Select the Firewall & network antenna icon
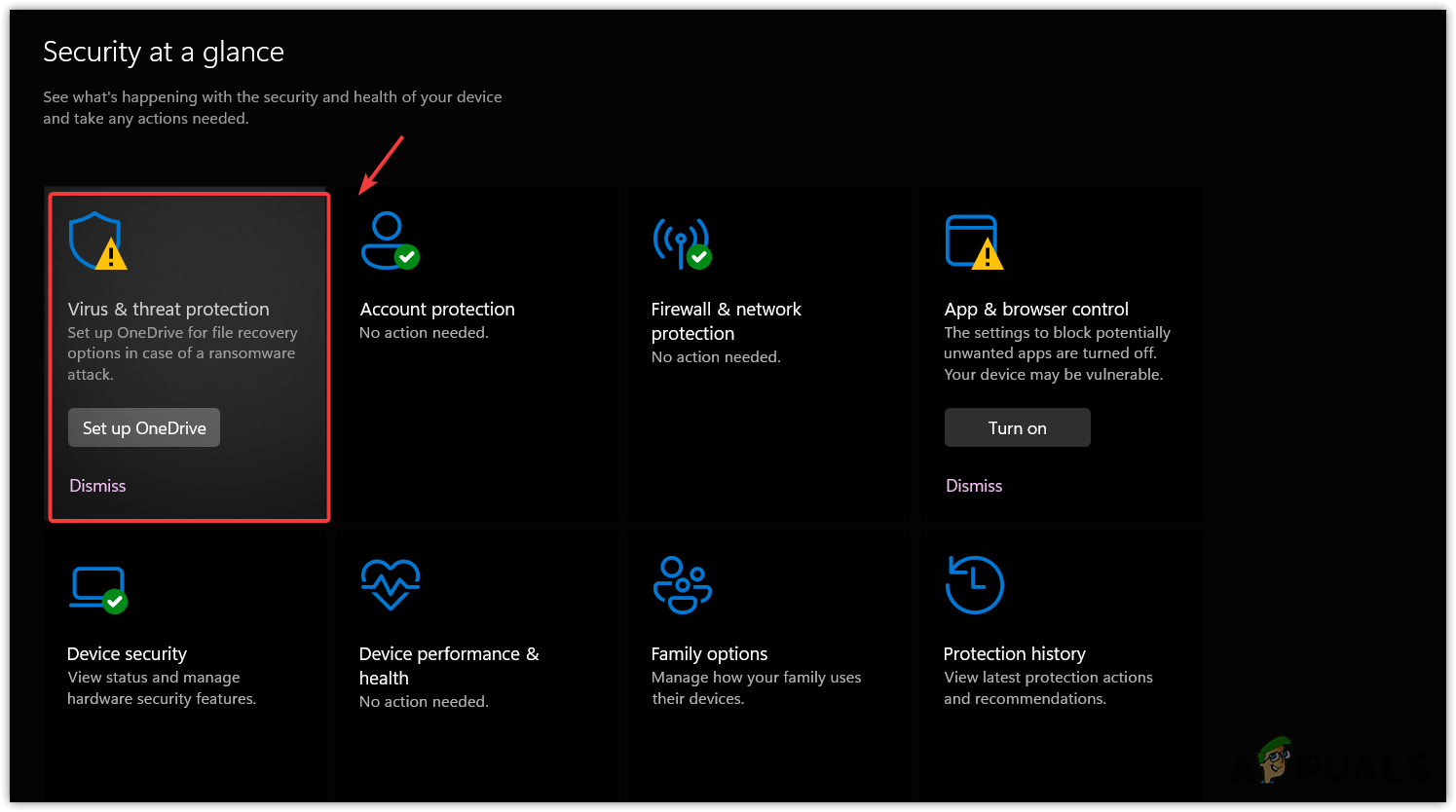This screenshot has height=812, width=1456. (681, 240)
